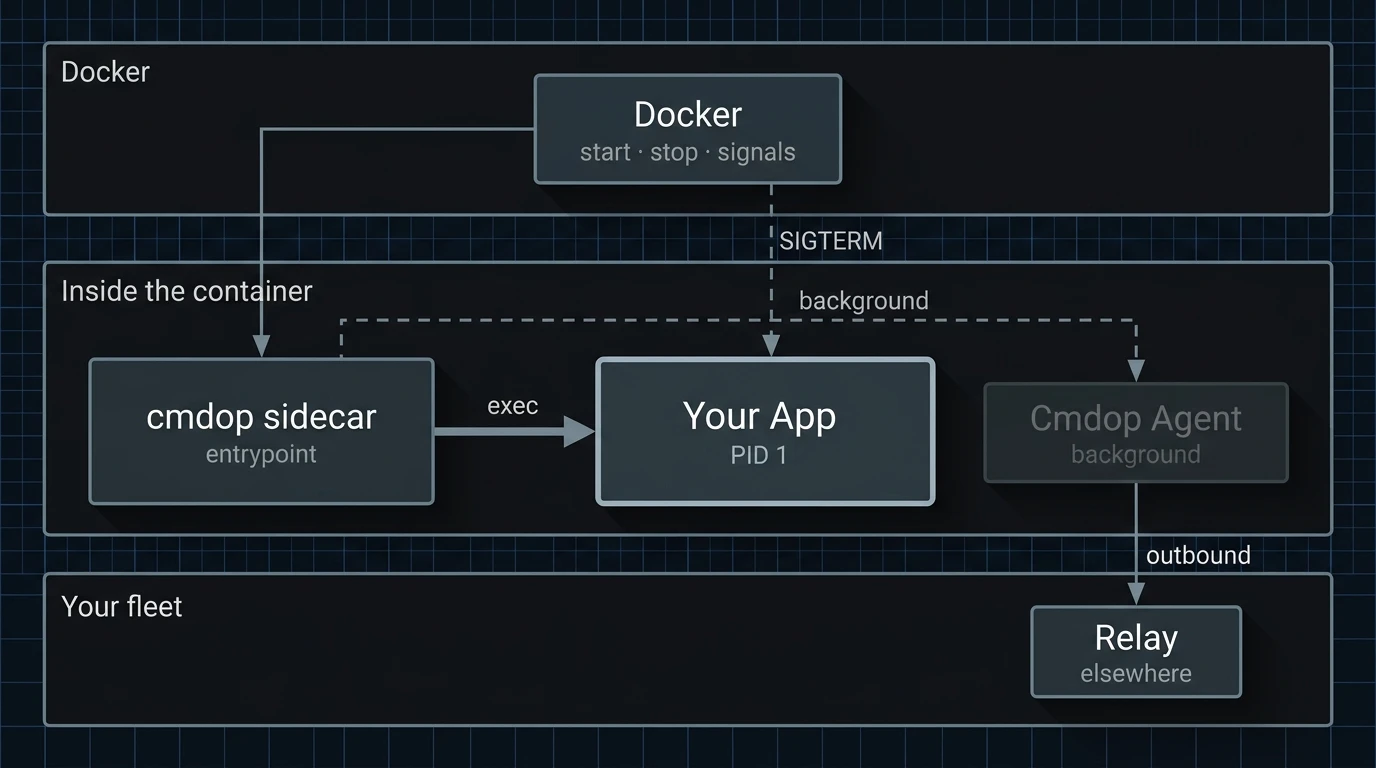Select the Docker start stop signals box

click(688, 129)
